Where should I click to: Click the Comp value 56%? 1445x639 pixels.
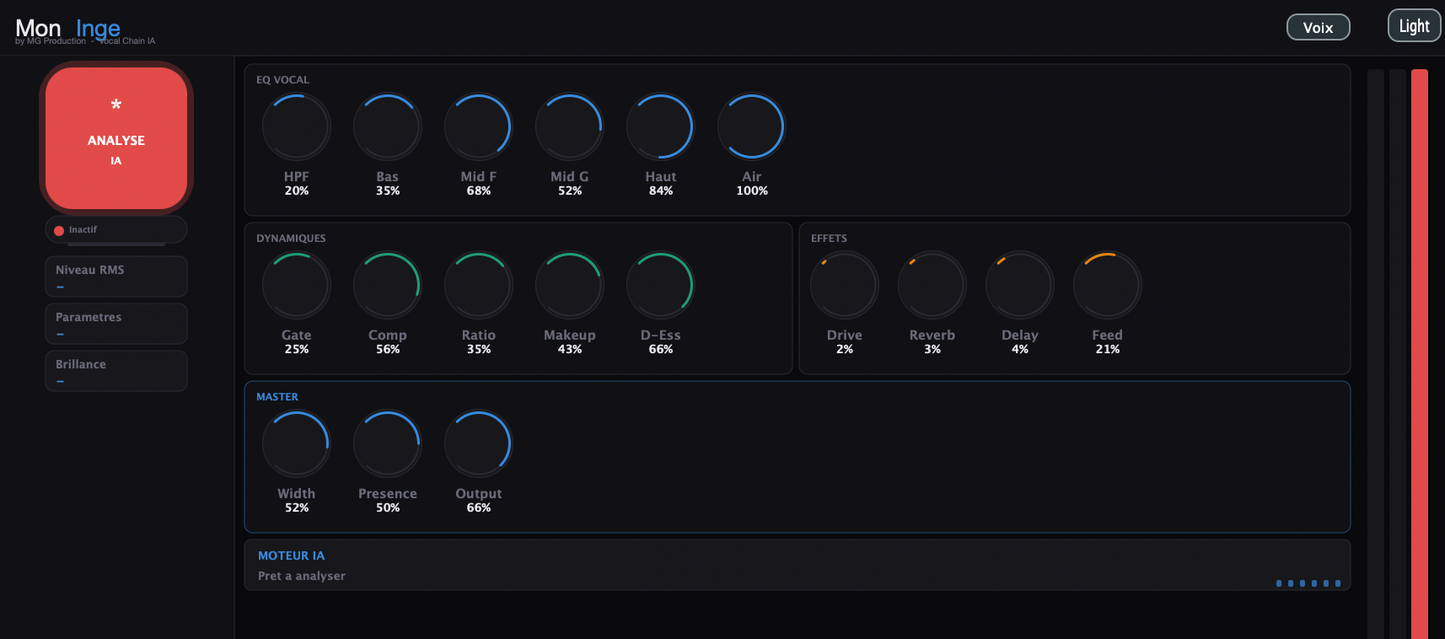pos(388,349)
